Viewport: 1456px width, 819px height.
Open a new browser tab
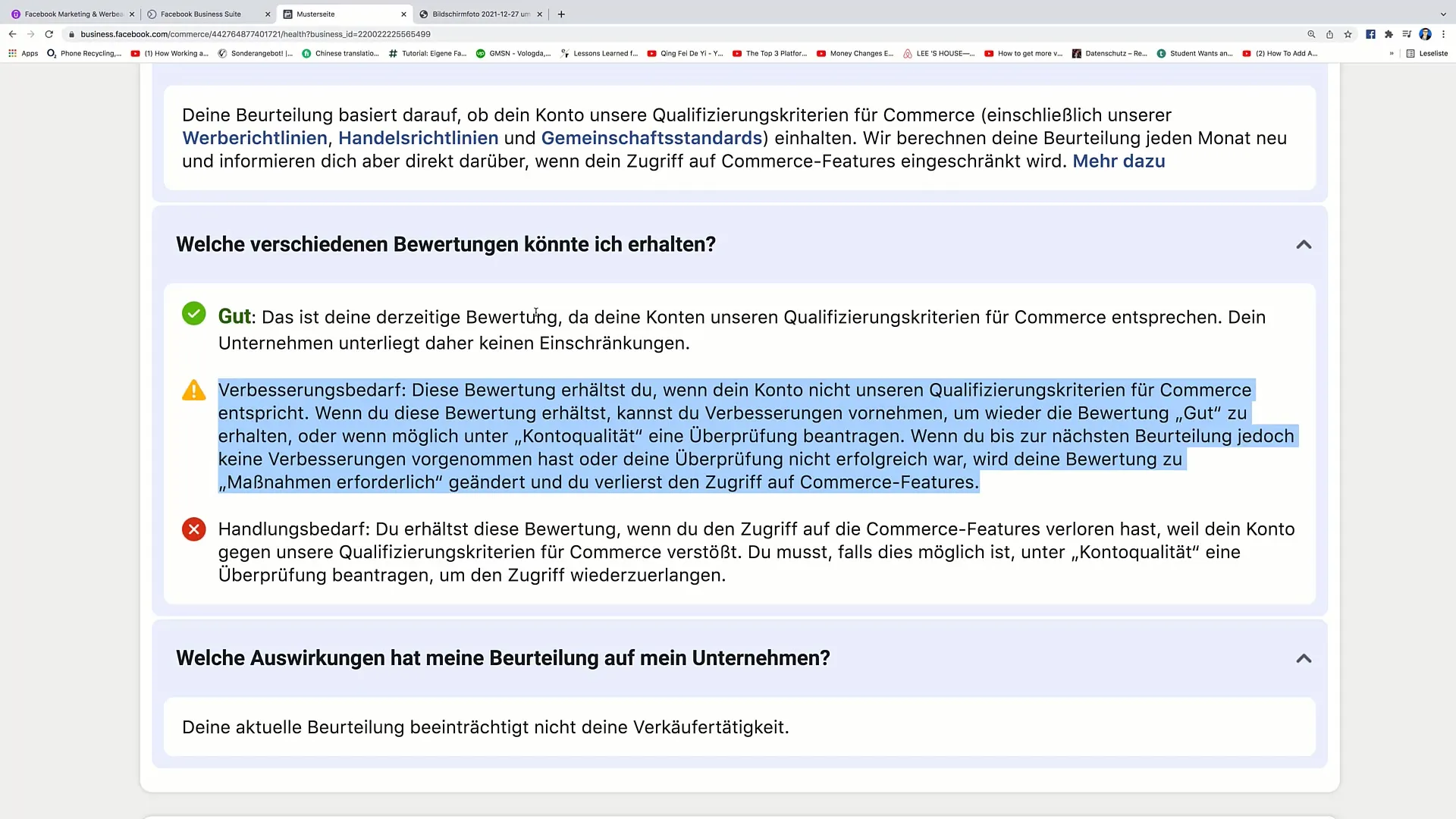[561, 14]
